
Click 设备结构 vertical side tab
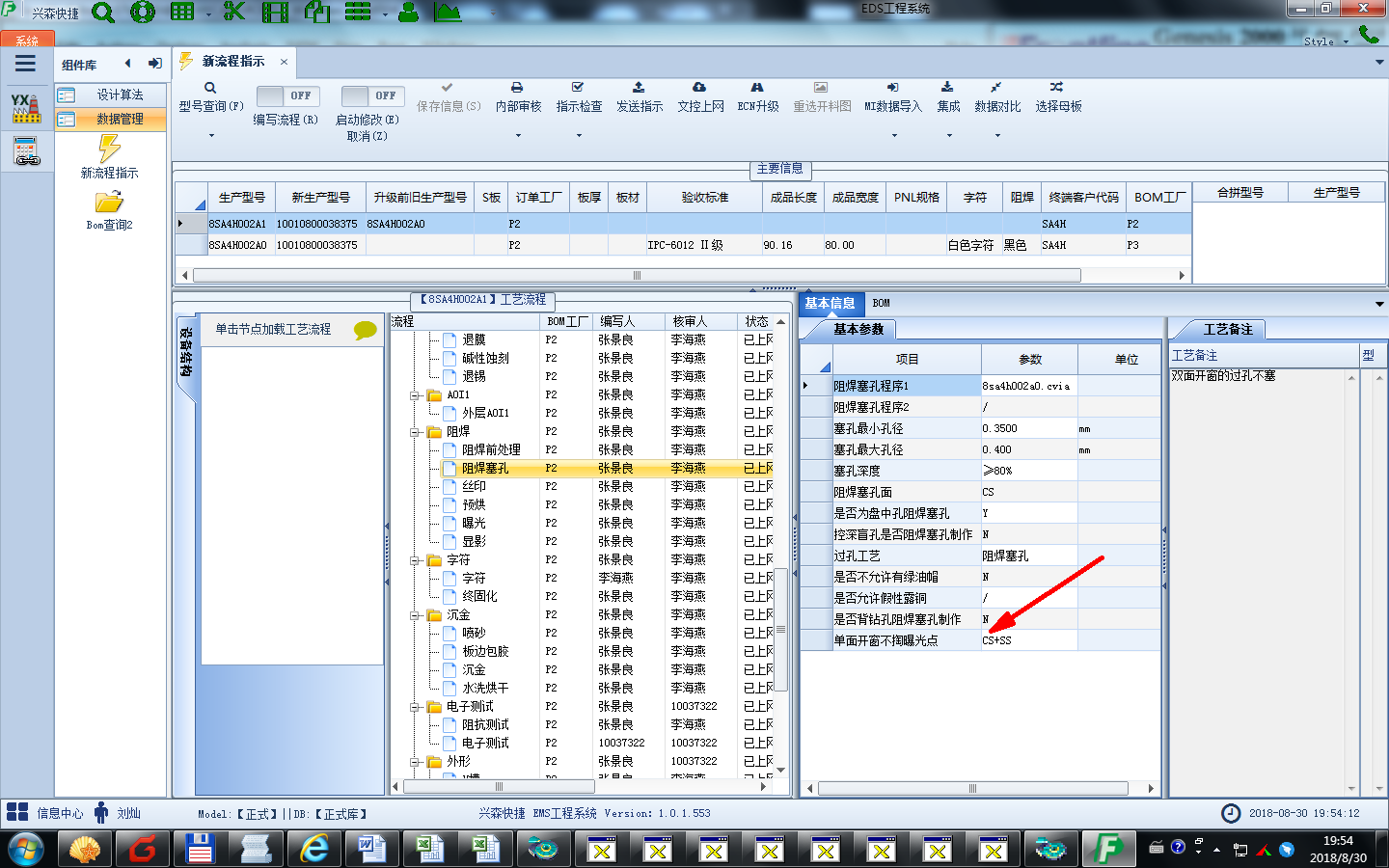(186, 351)
